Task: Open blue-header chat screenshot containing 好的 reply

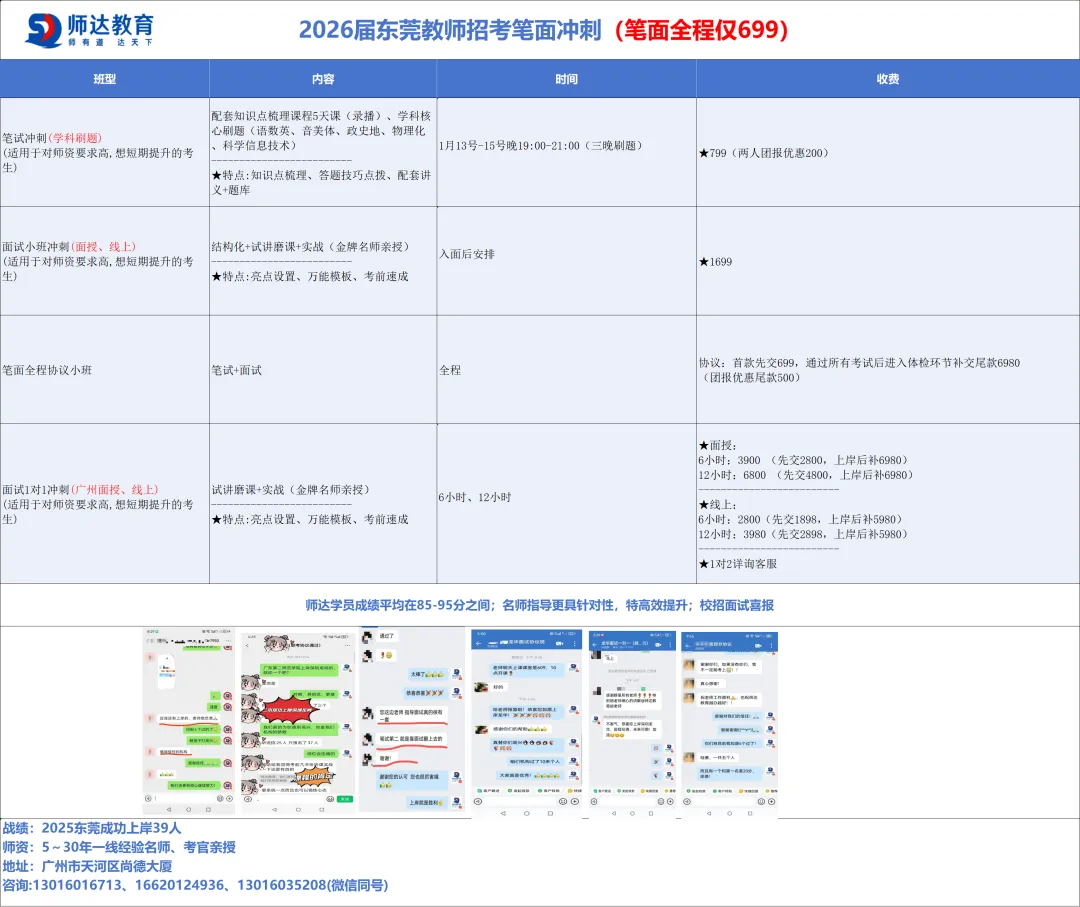Action: (x=527, y=724)
